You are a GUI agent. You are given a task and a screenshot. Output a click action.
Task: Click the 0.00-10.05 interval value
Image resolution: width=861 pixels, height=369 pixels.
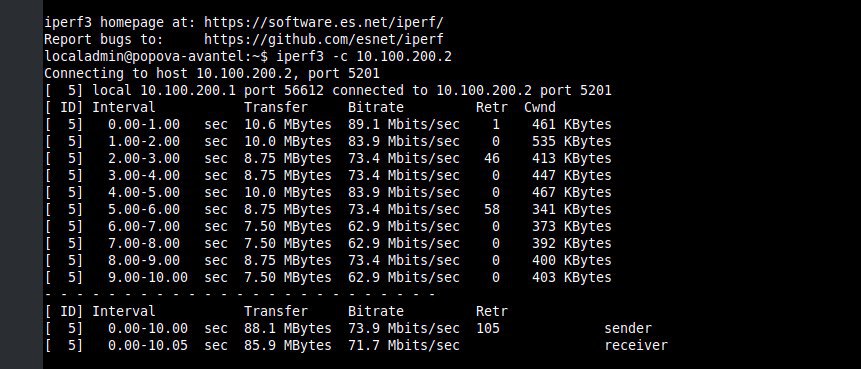[x=148, y=346]
